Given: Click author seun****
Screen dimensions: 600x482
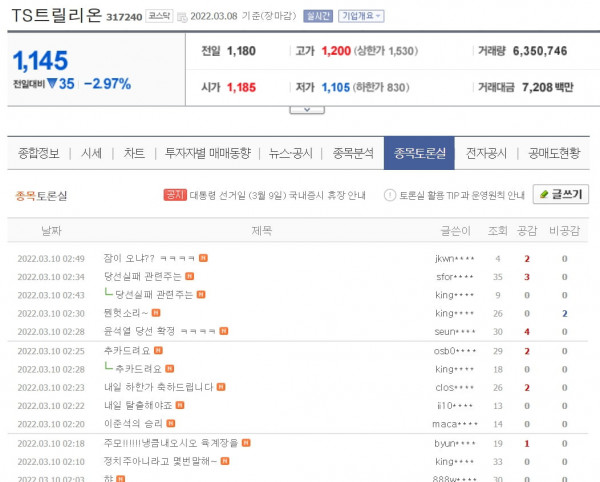Looking at the screenshot, I should coord(455,332).
